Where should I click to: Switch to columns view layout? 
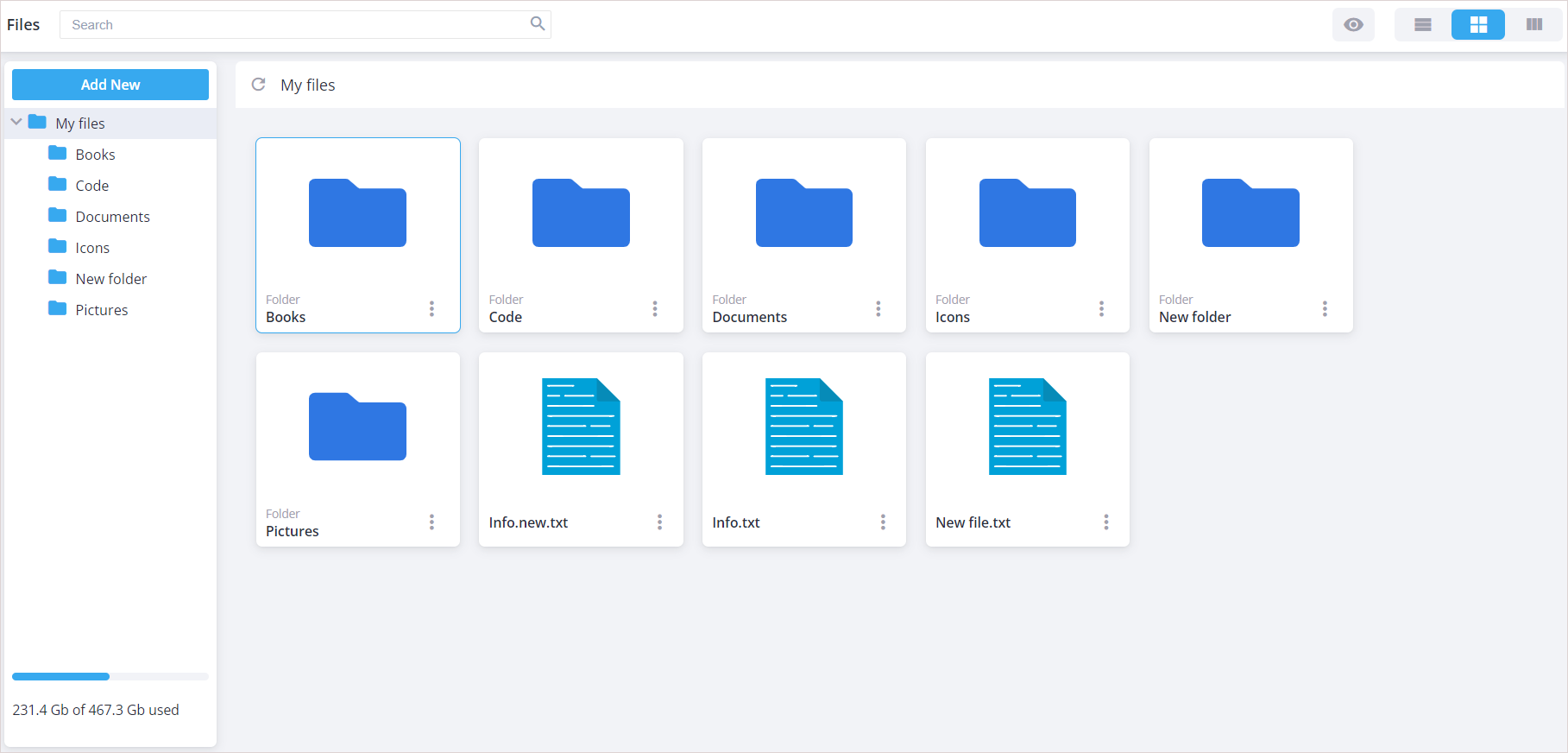coord(1533,25)
